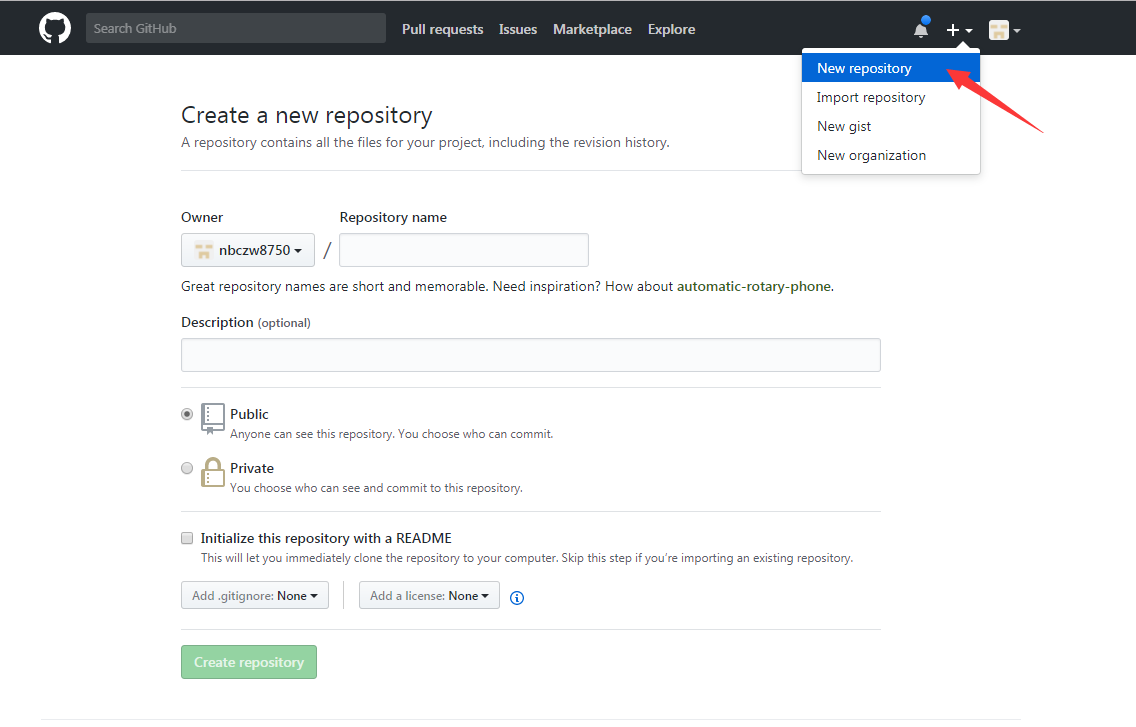Use the suggested name automatic-rotary-phone
The image size is (1136, 727).
click(x=753, y=286)
